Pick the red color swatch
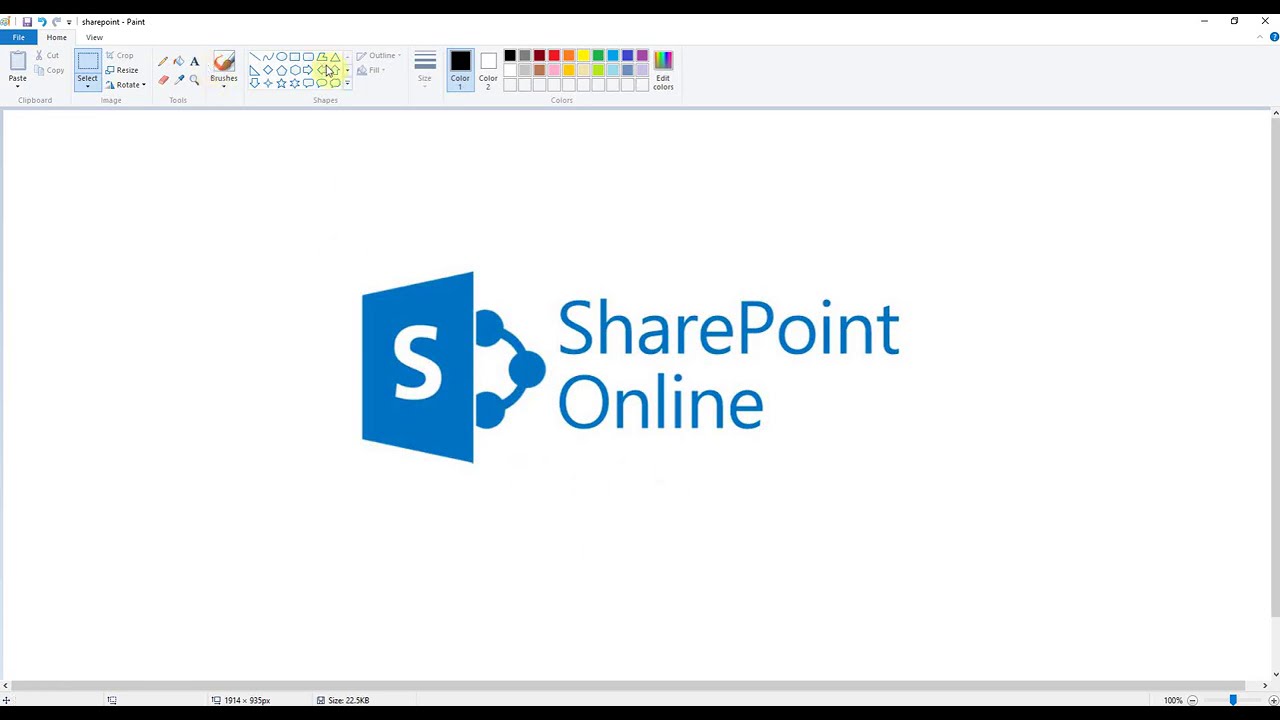The image size is (1280, 720). pyautogui.click(x=554, y=55)
